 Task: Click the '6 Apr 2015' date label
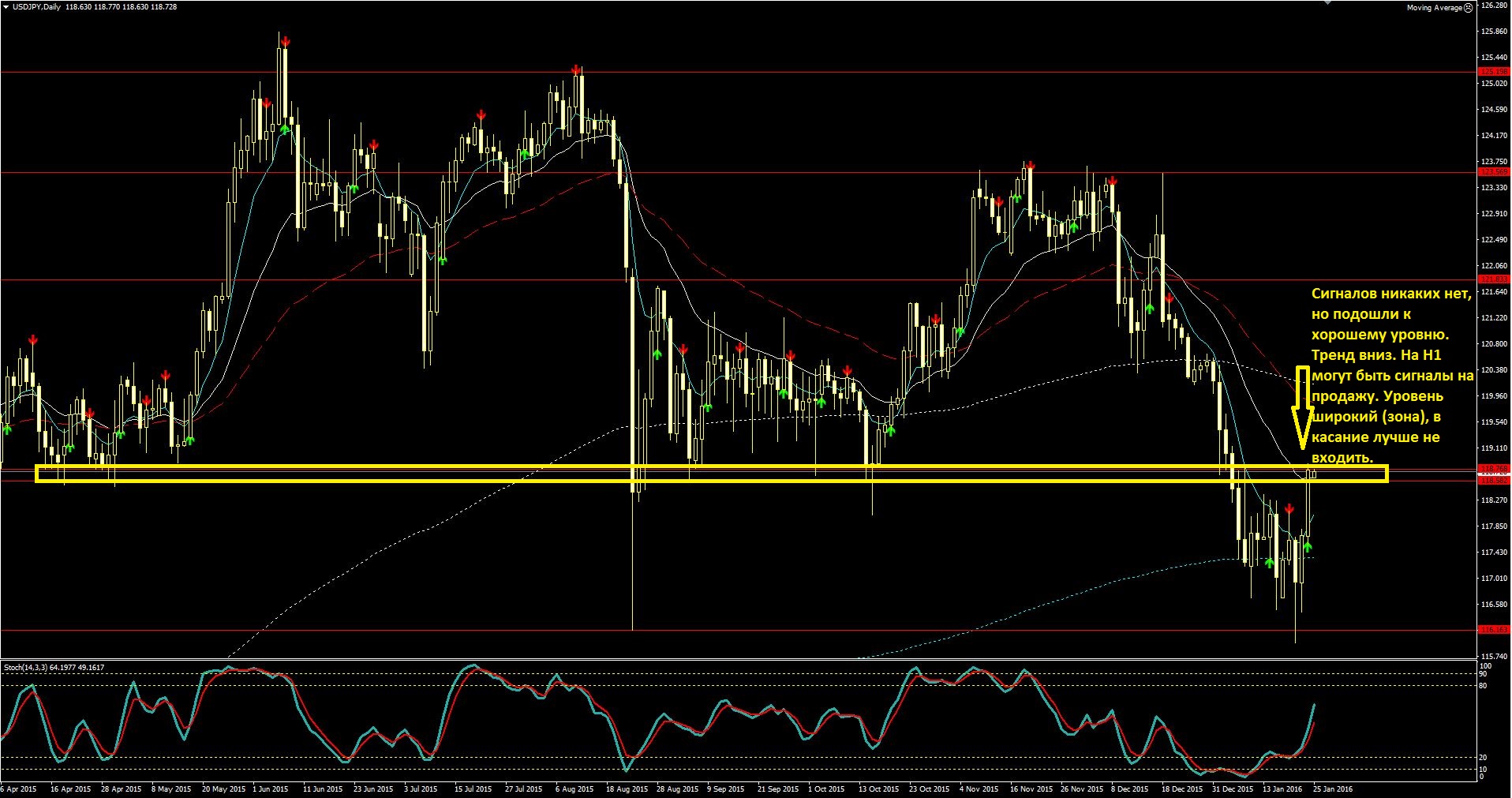point(19,789)
